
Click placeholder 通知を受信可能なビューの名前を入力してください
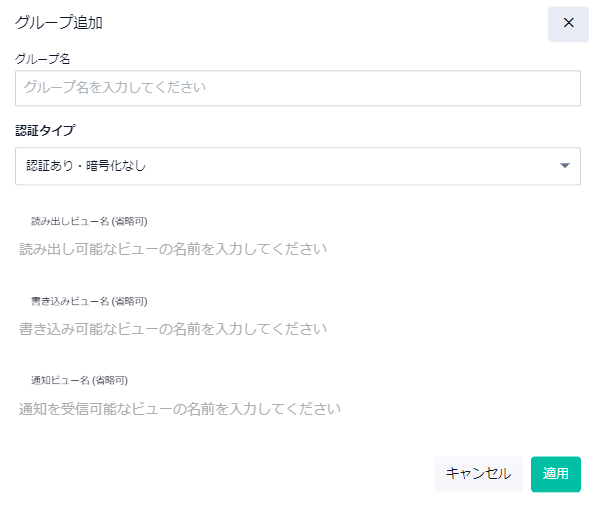[180, 409]
